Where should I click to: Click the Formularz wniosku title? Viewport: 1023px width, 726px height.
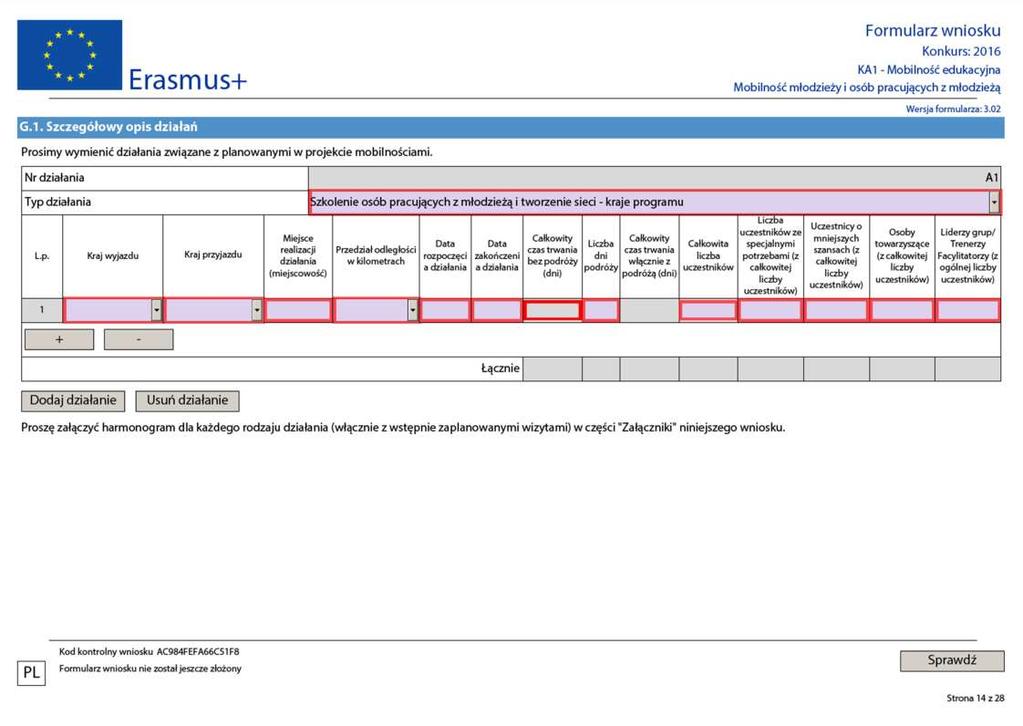click(932, 31)
